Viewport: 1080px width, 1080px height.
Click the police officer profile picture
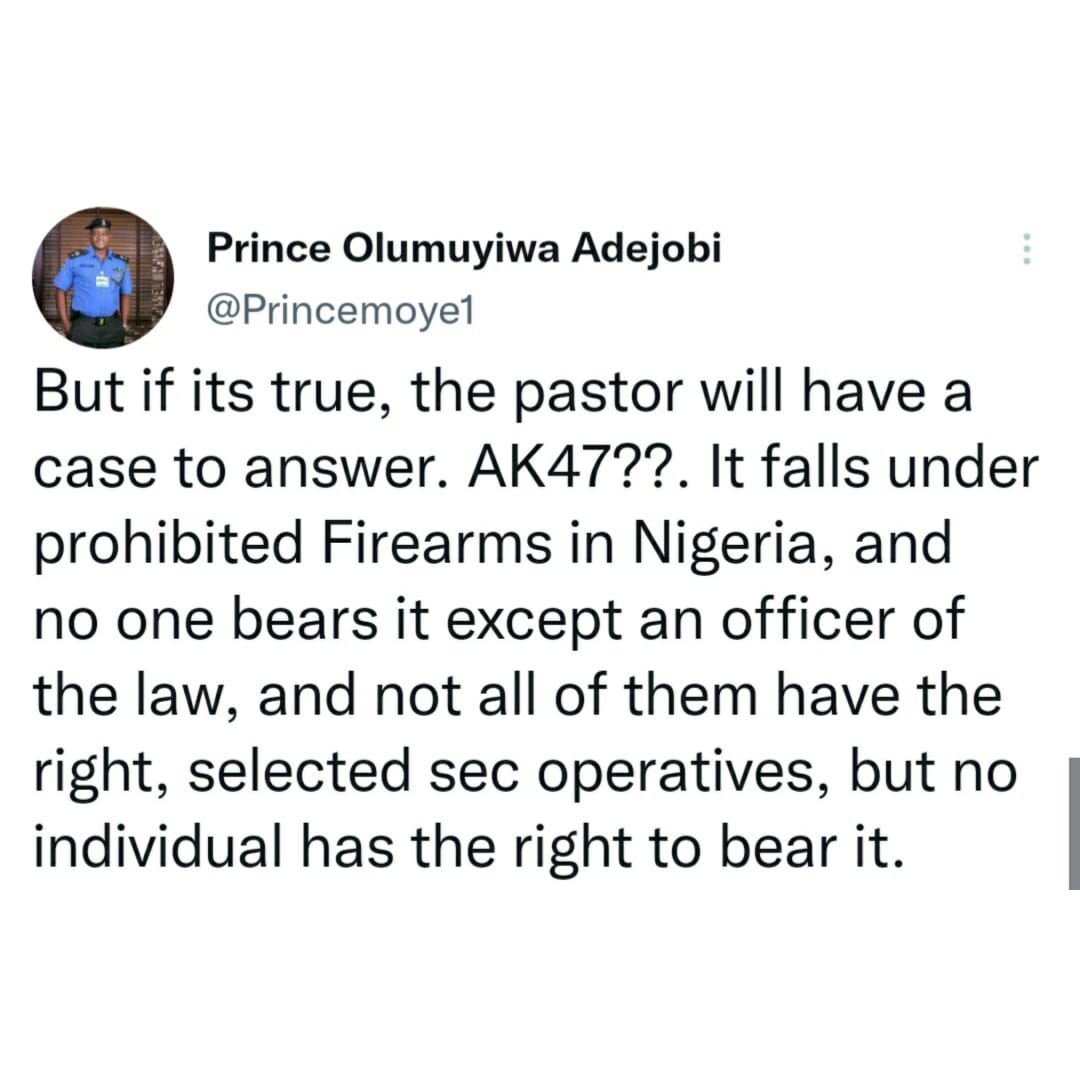pyautogui.click(x=102, y=278)
